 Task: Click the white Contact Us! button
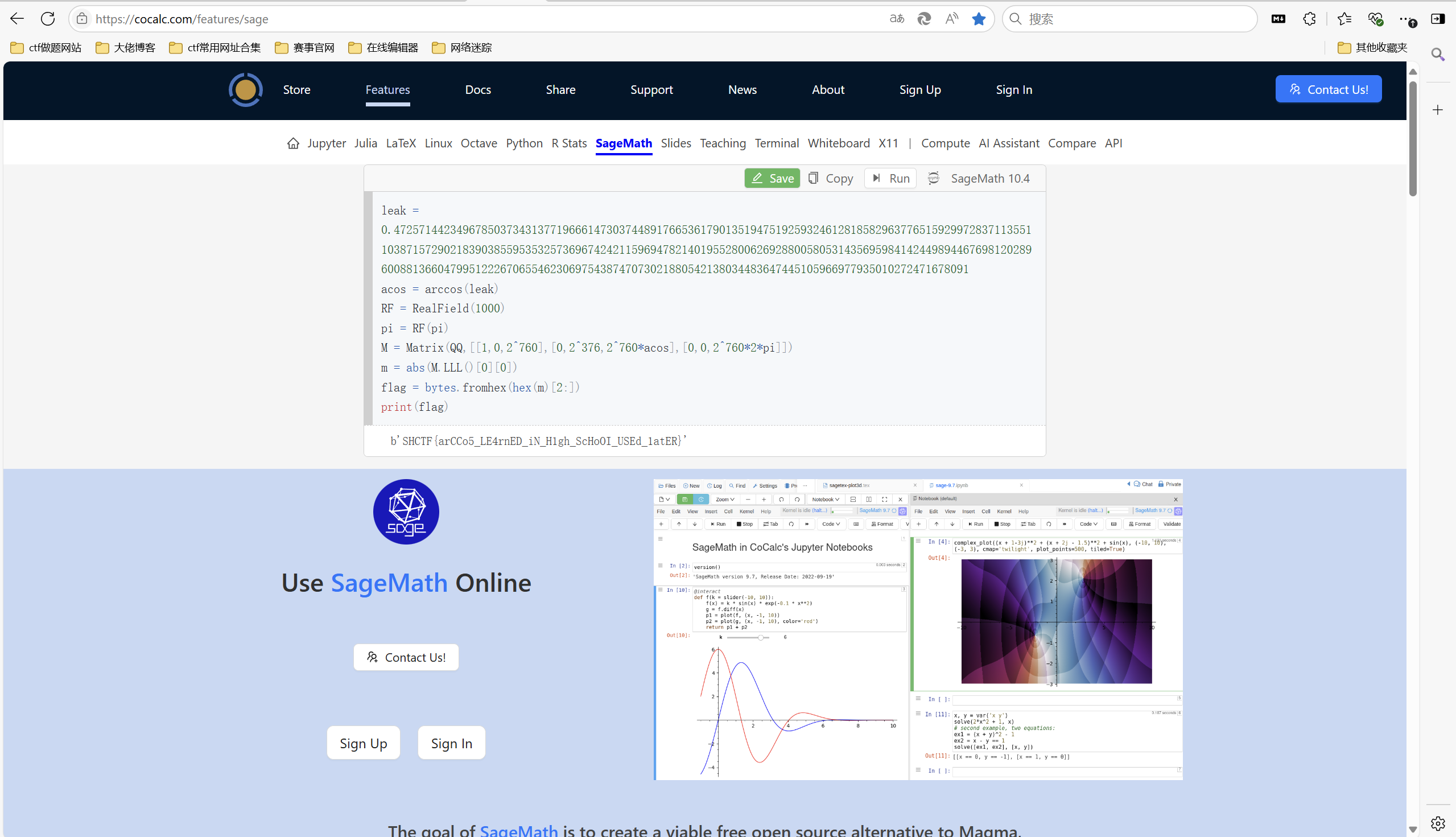(x=406, y=657)
